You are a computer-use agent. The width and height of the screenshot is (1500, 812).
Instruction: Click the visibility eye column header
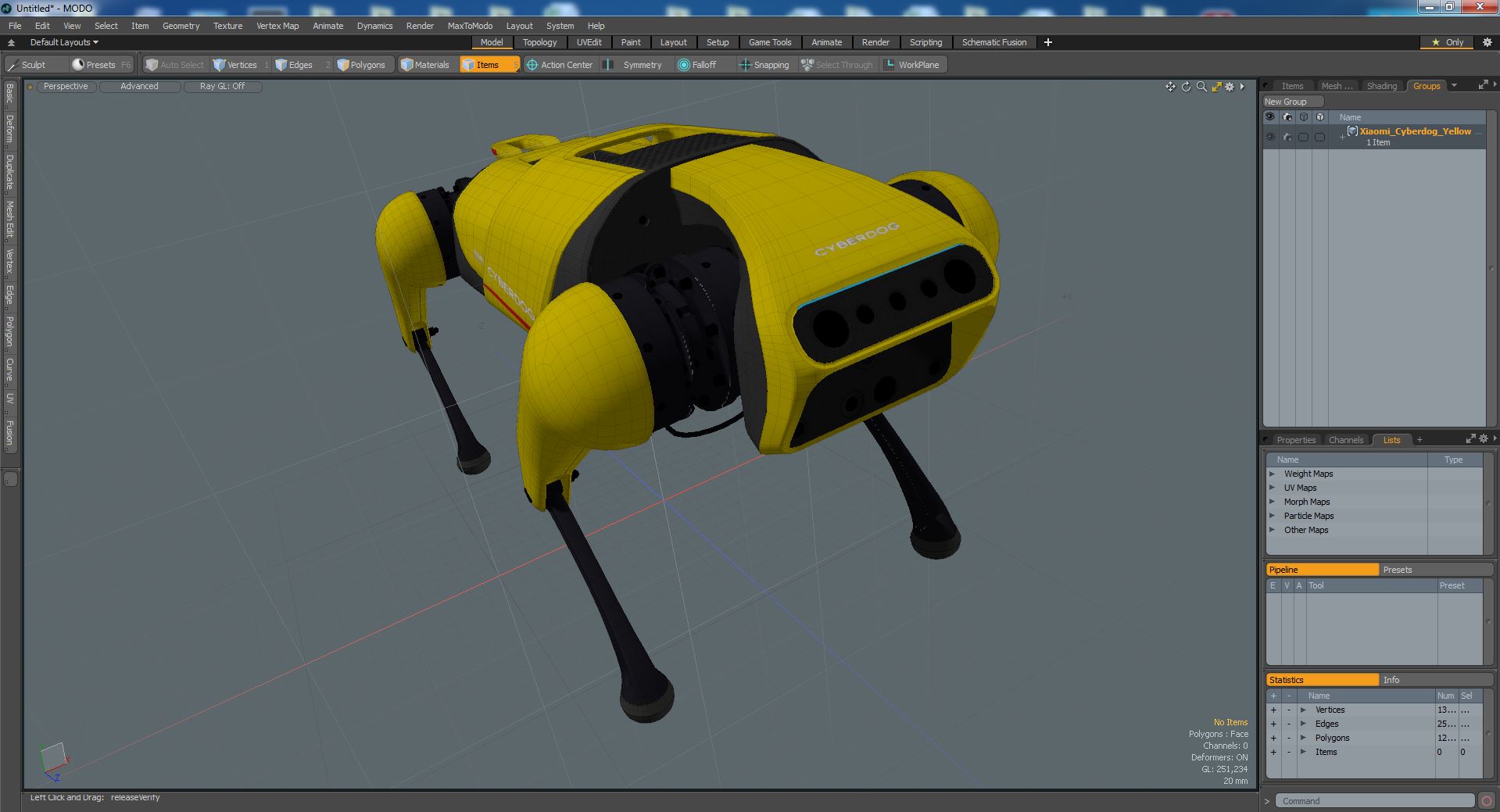[1270, 117]
